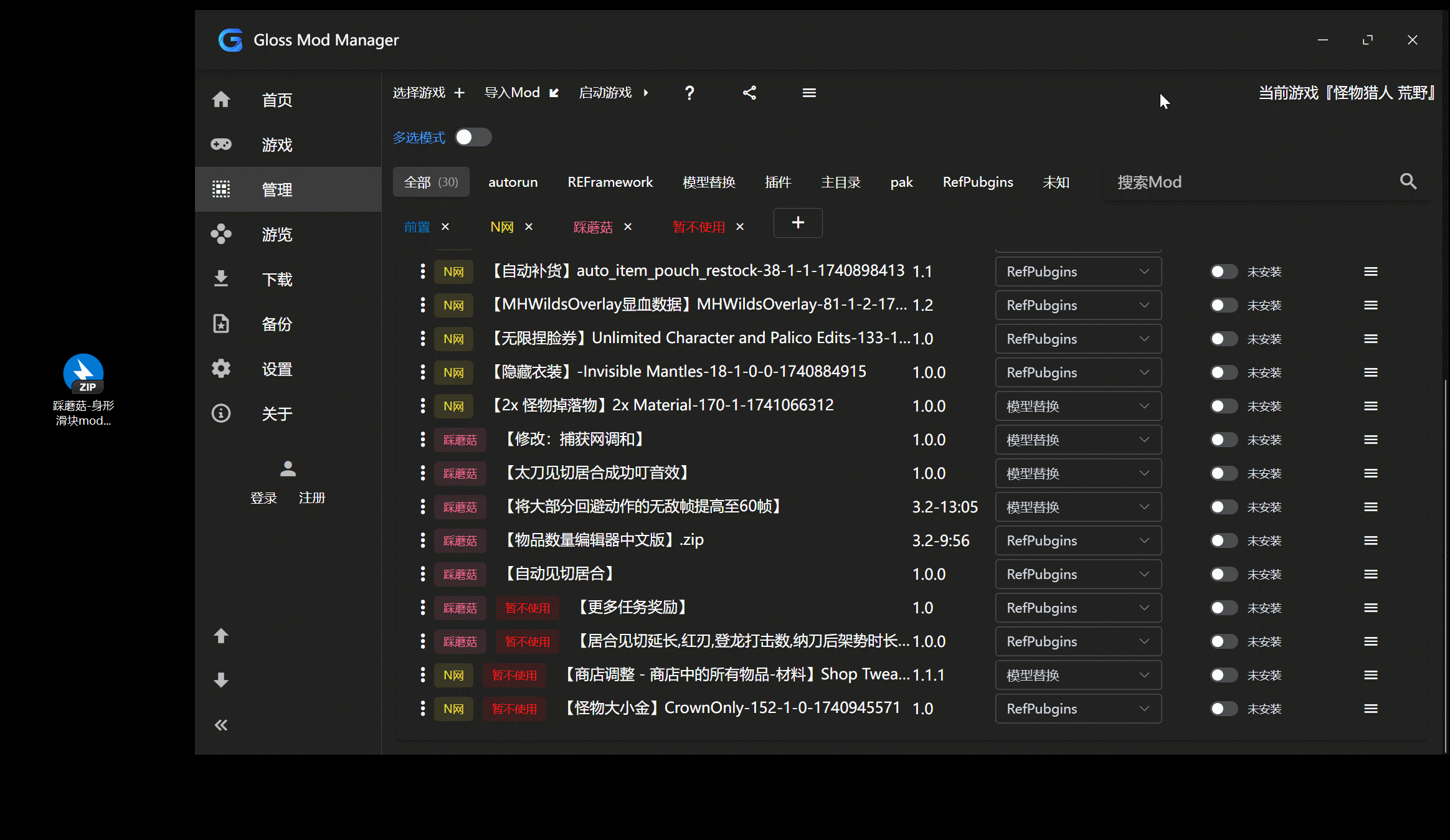Click the user account avatar icon

click(288, 468)
